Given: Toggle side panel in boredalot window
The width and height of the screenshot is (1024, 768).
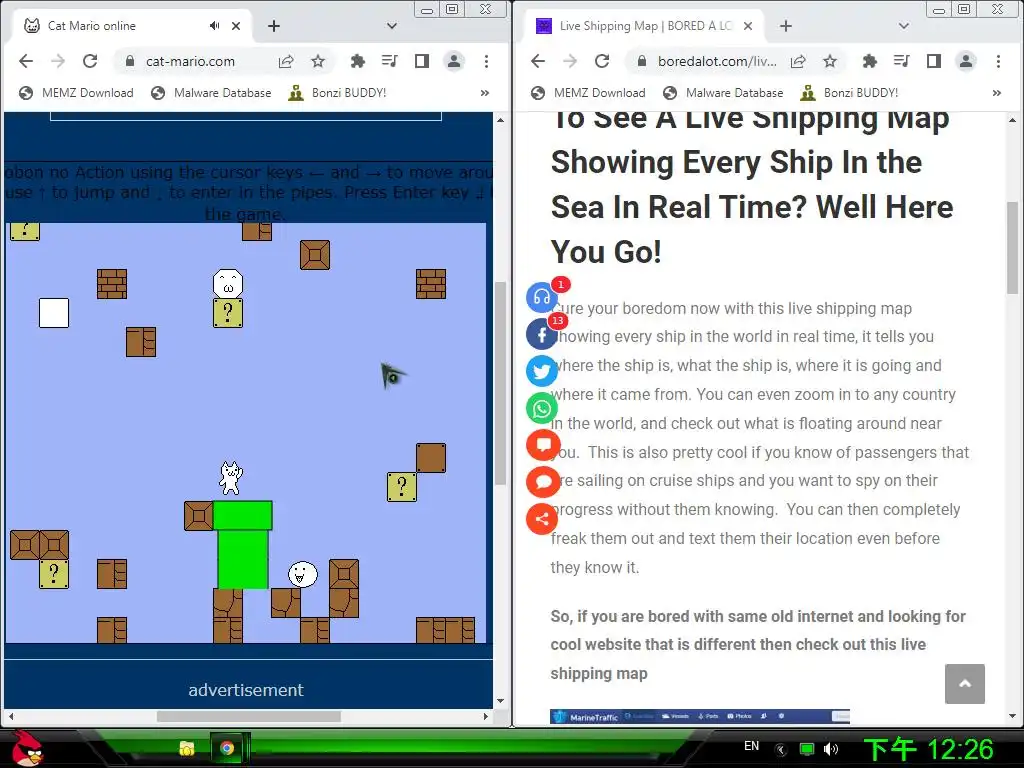Looking at the screenshot, I should click(x=934, y=61).
